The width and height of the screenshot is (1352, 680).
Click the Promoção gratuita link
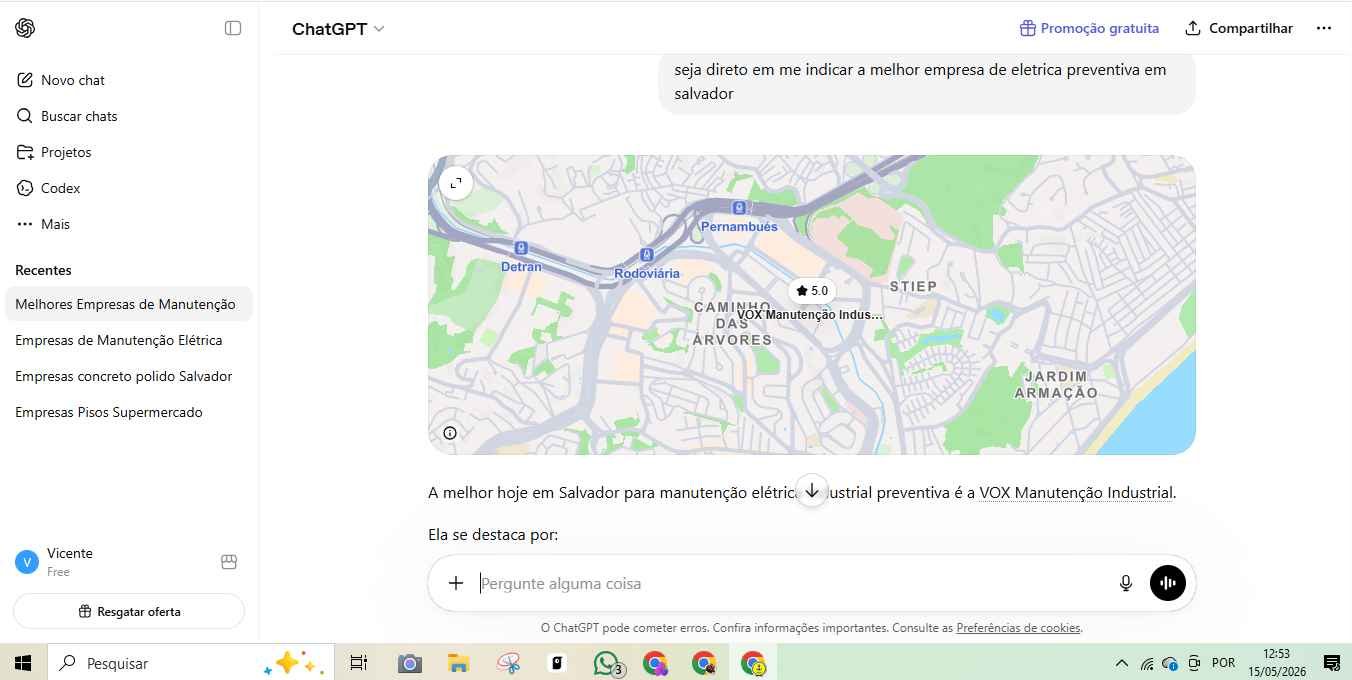tap(1089, 28)
